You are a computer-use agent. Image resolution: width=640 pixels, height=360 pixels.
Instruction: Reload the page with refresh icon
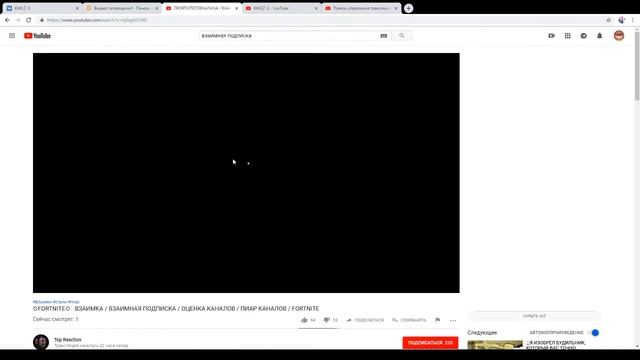click(x=29, y=20)
